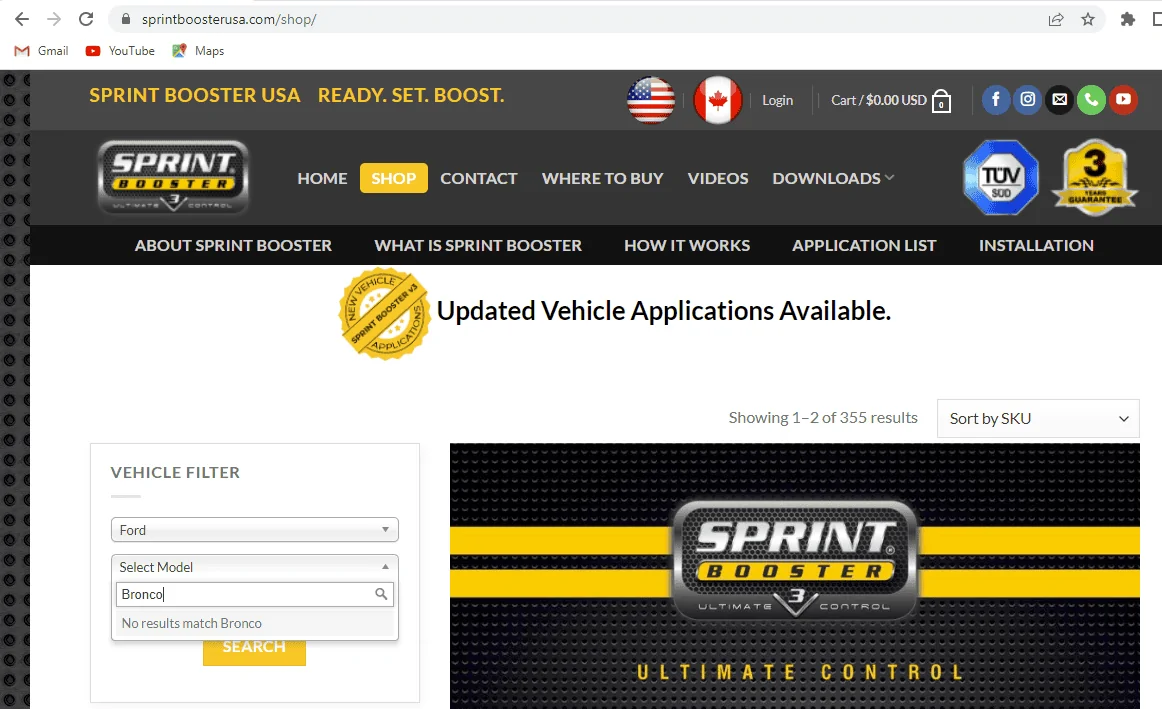Open the Gmail bookmark
1162x709 pixels.
click(x=42, y=50)
